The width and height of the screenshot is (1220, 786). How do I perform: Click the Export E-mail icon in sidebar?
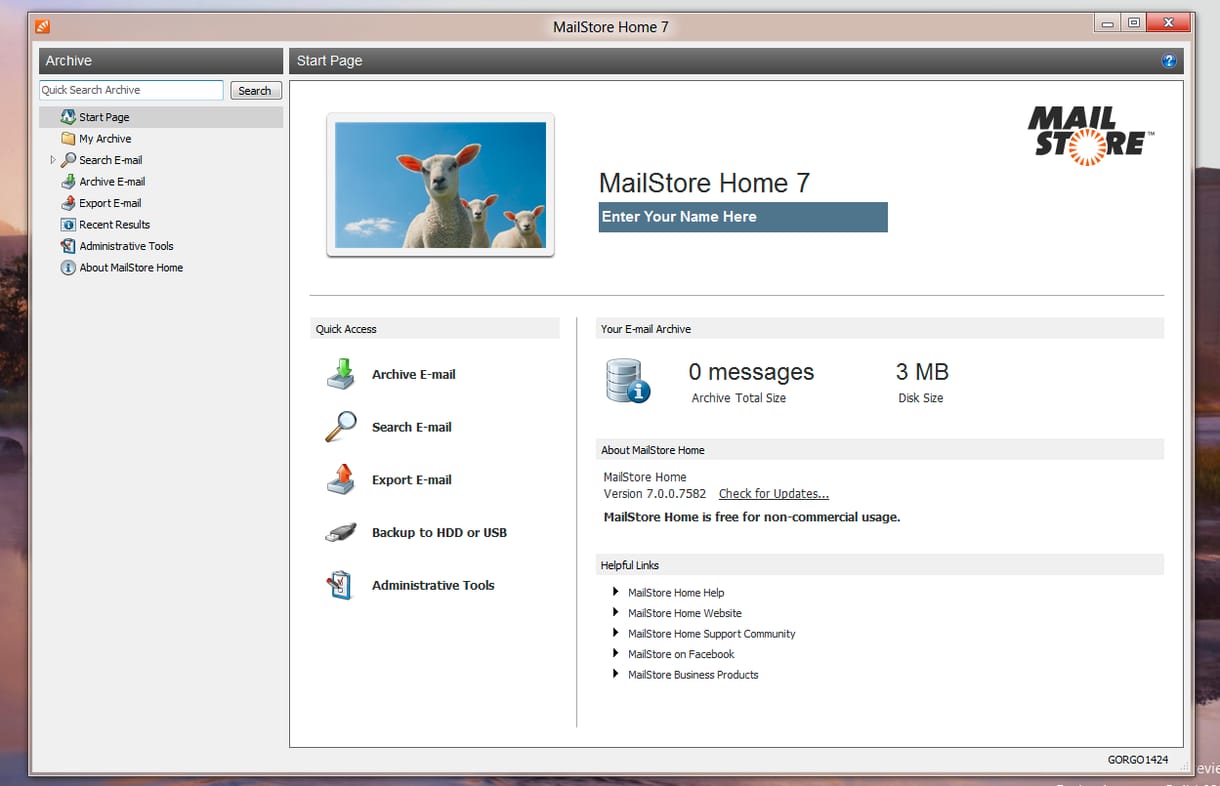[68, 203]
